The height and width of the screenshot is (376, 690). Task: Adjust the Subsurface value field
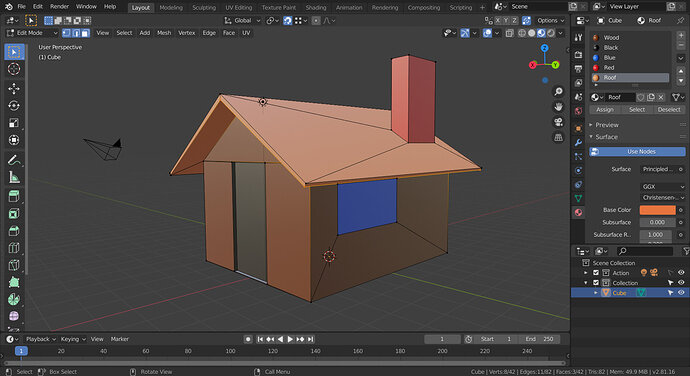656,222
